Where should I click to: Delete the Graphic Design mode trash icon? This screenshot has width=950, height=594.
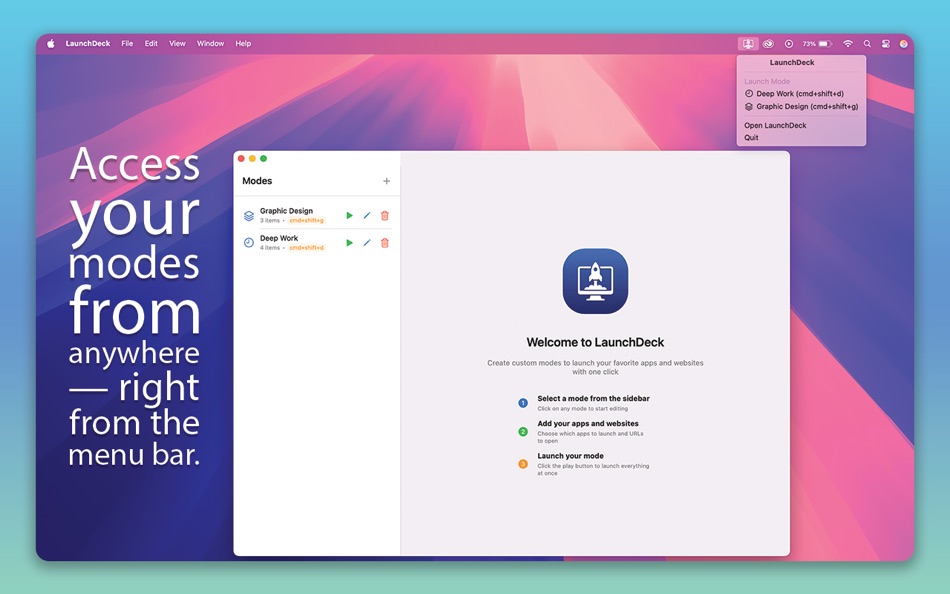pyautogui.click(x=385, y=216)
